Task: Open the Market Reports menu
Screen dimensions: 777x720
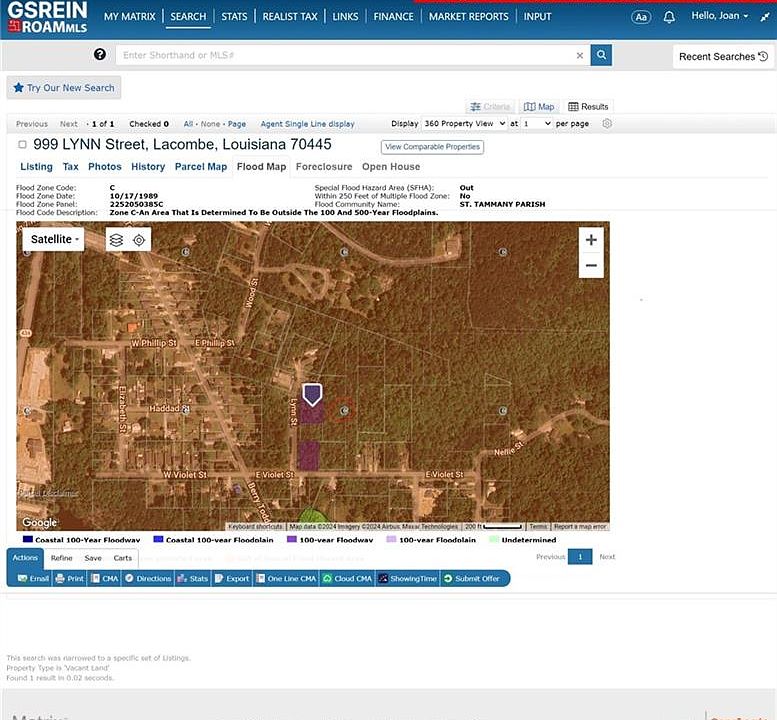Action: [469, 17]
